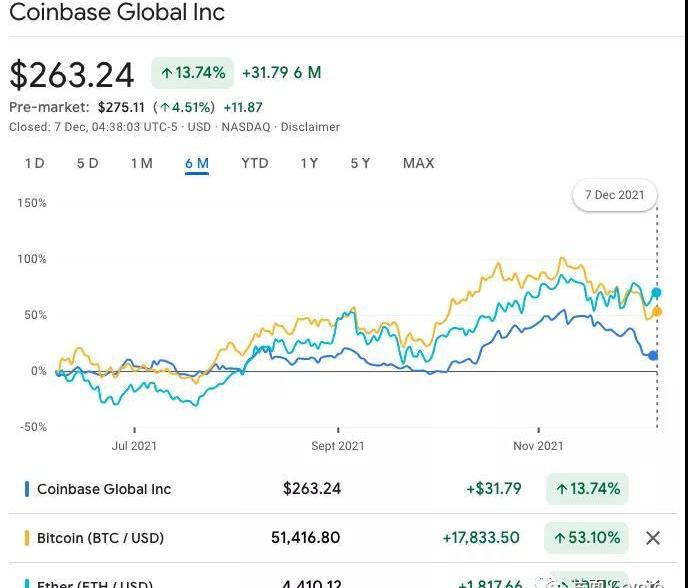Click the blue Coinbase endpoint dot on chart
688x588 pixels.
654,355
